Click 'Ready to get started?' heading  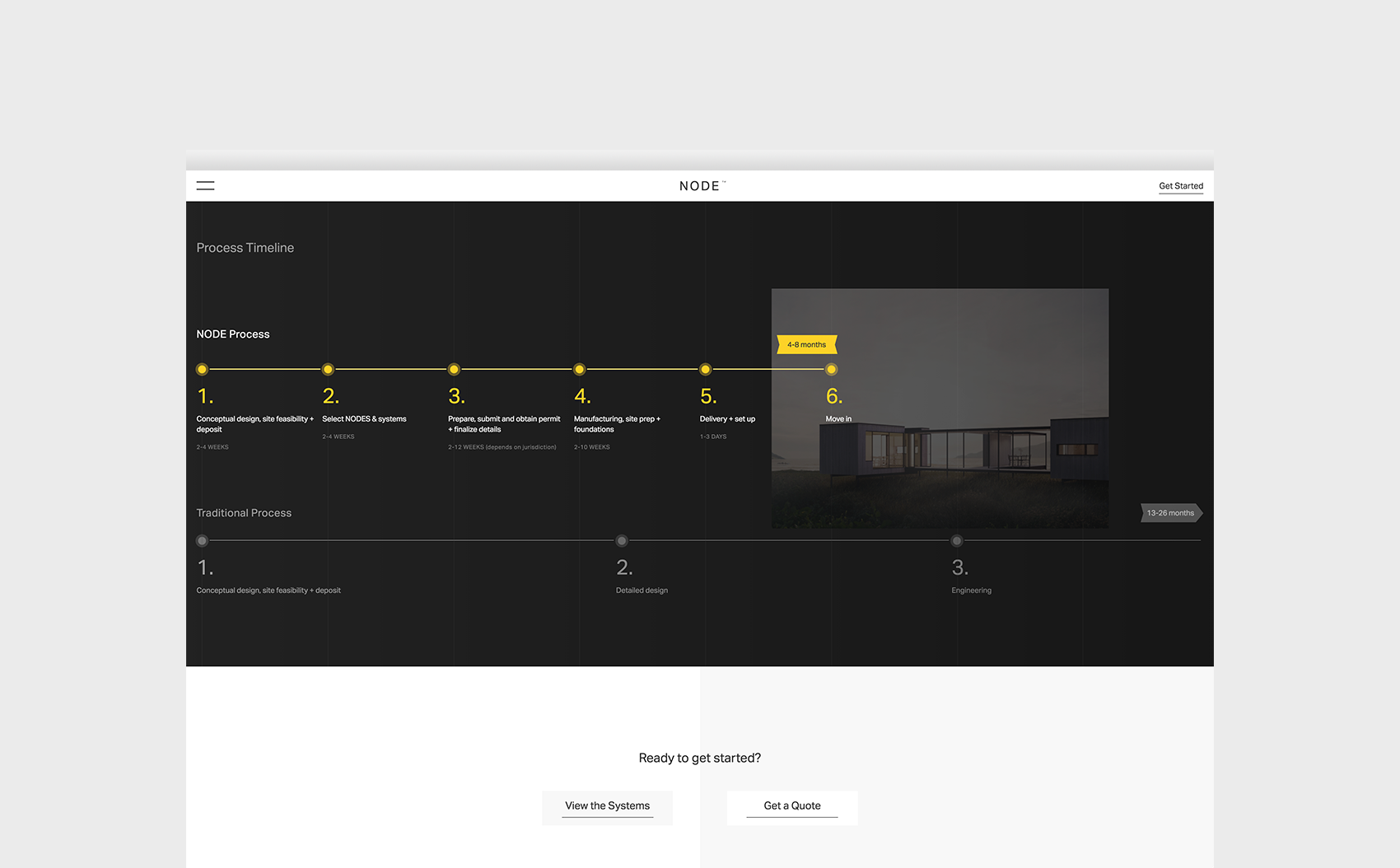(x=700, y=758)
